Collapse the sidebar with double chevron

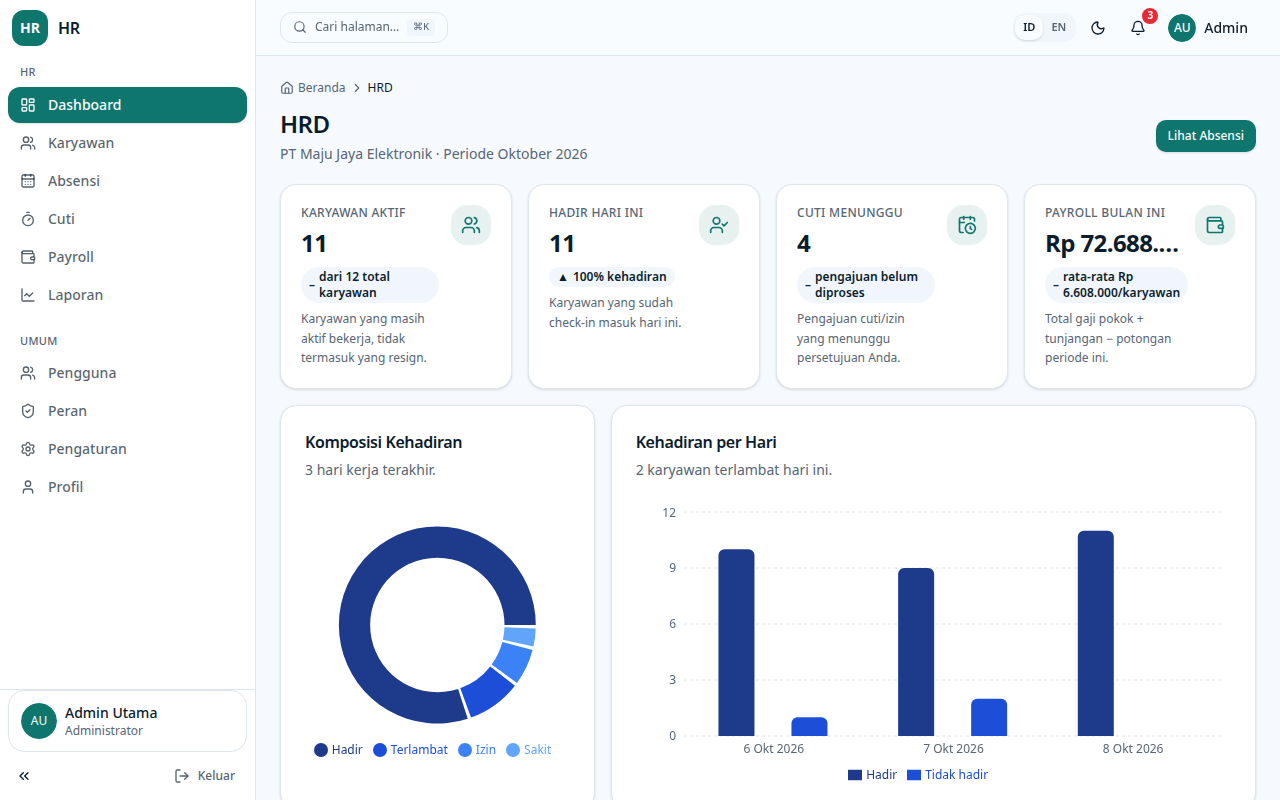(24, 776)
